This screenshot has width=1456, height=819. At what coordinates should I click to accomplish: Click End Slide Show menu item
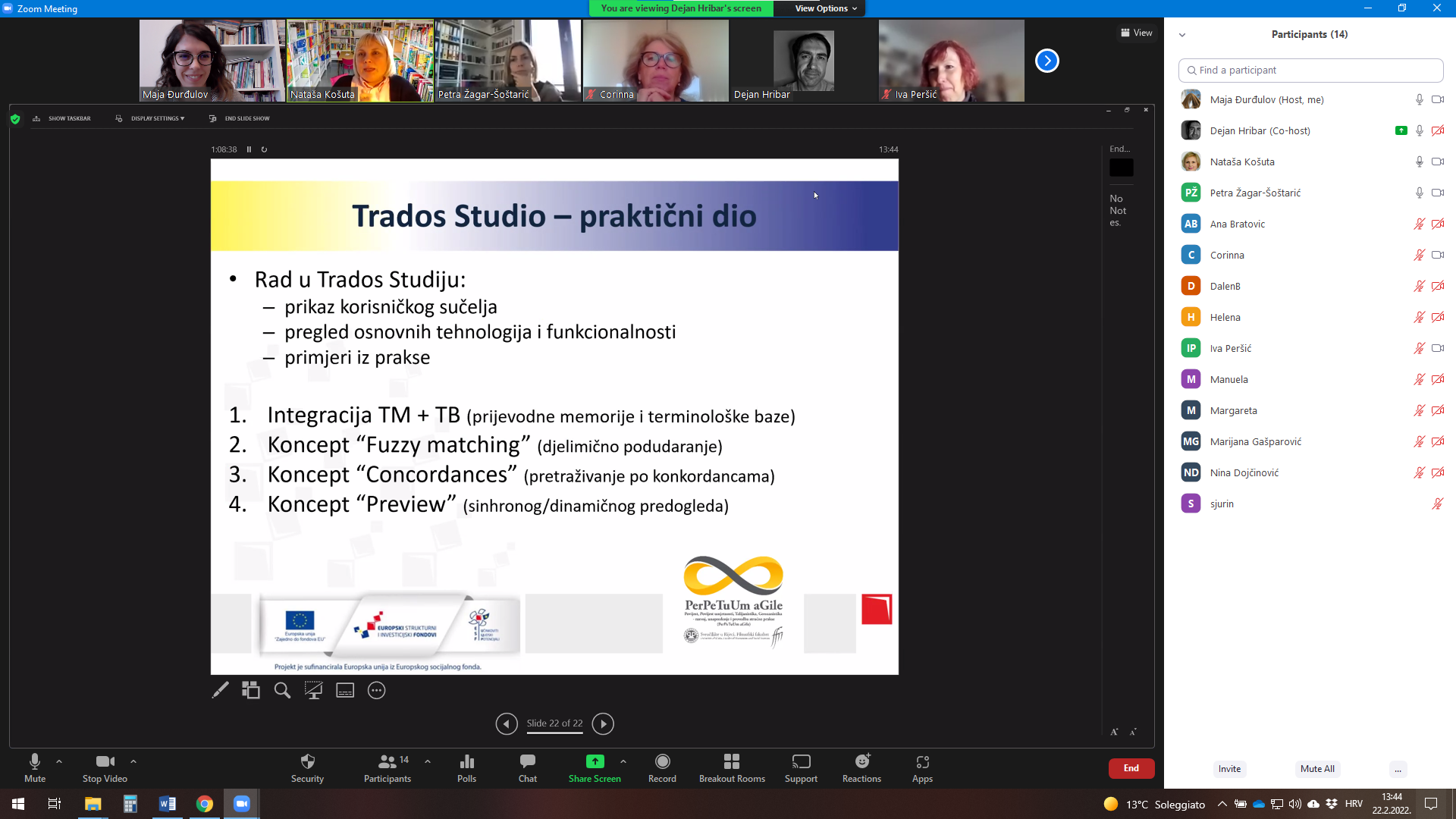click(246, 118)
